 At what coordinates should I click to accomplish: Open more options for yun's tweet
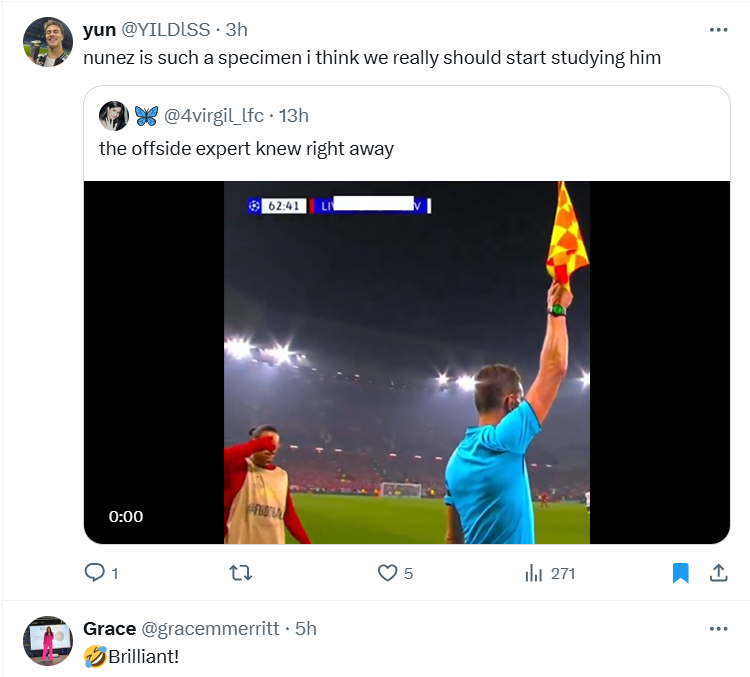pos(718,30)
